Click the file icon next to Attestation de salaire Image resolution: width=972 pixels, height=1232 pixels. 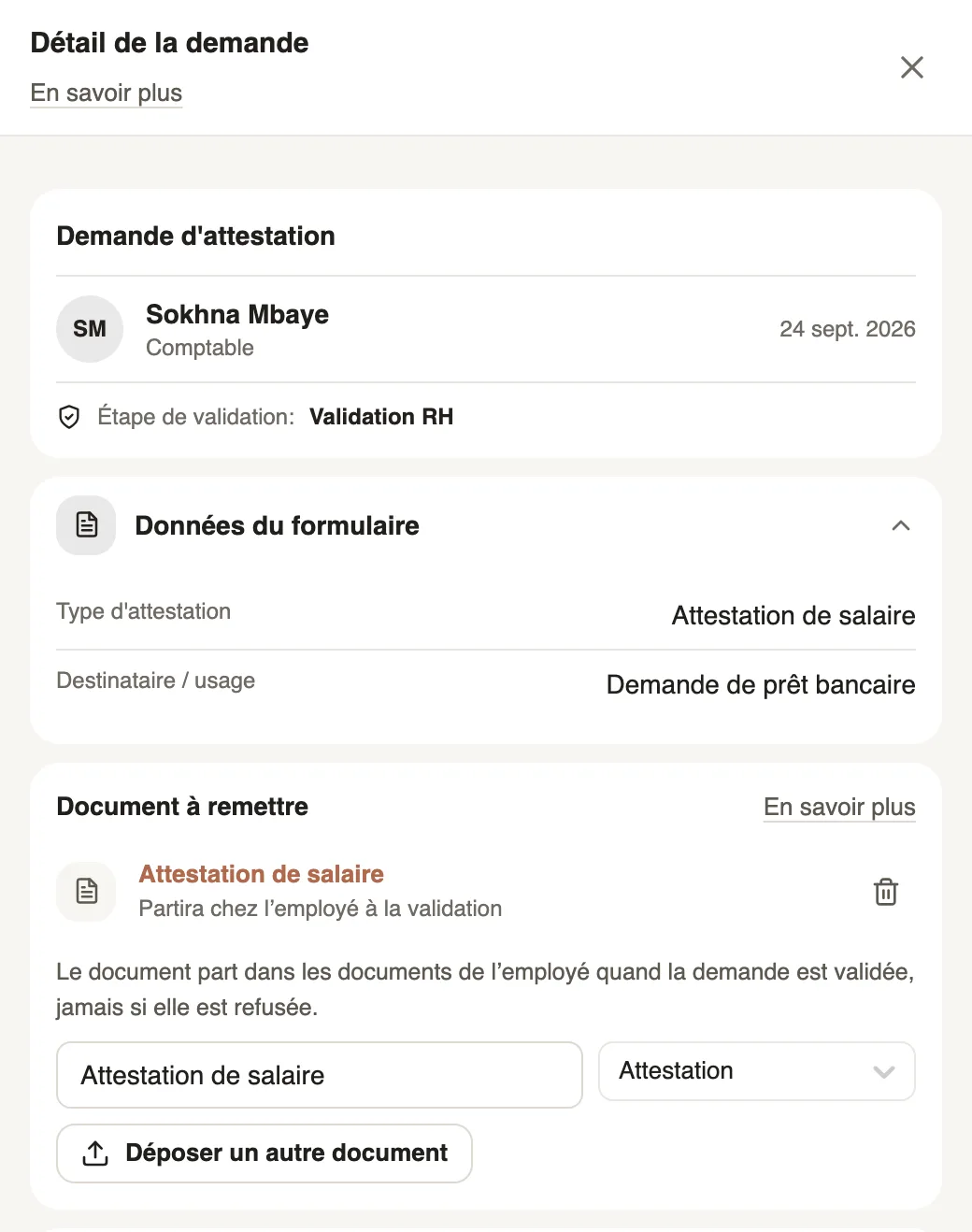click(87, 892)
